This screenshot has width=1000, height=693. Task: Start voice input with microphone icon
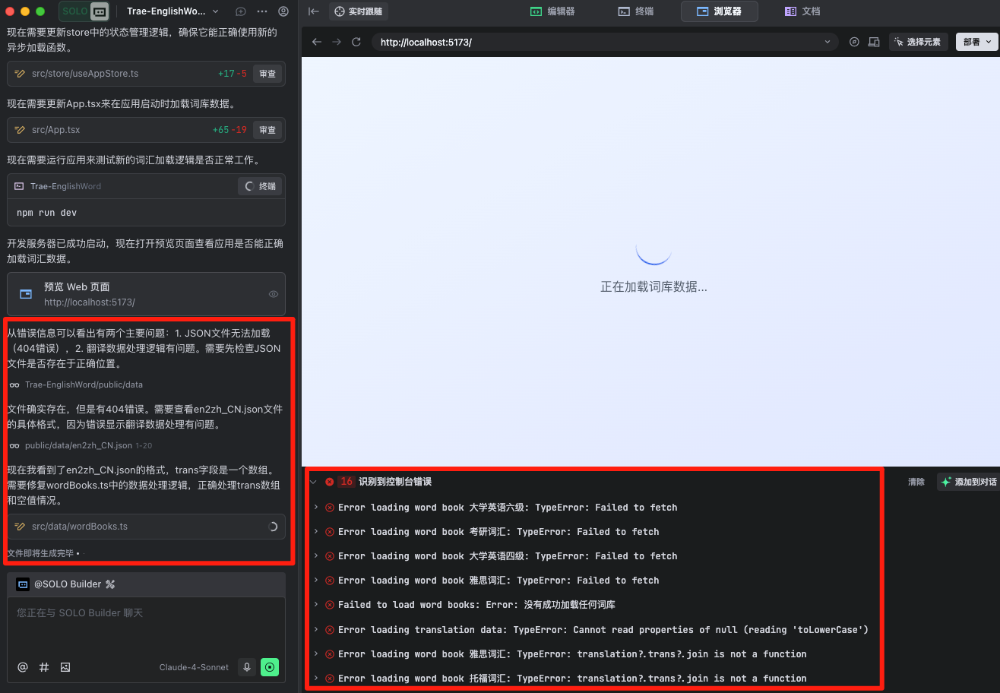247,667
